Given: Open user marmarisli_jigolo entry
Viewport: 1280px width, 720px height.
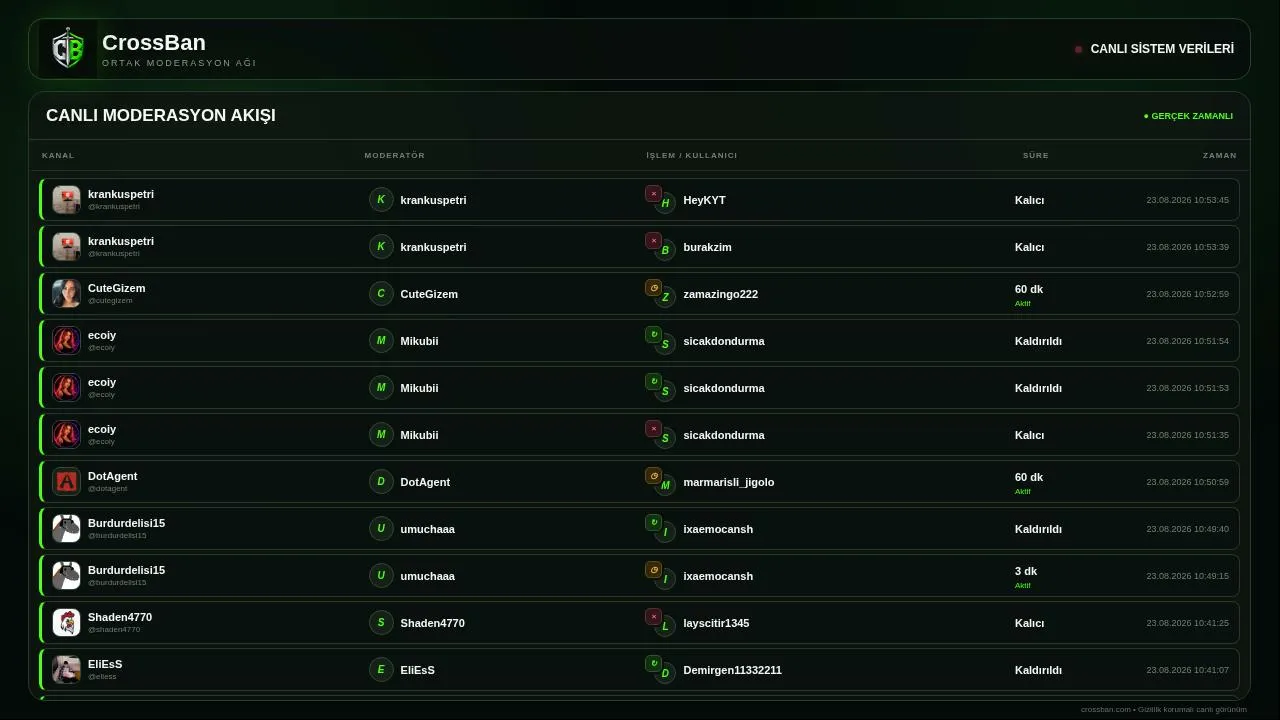Looking at the screenshot, I should click(728, 482).
